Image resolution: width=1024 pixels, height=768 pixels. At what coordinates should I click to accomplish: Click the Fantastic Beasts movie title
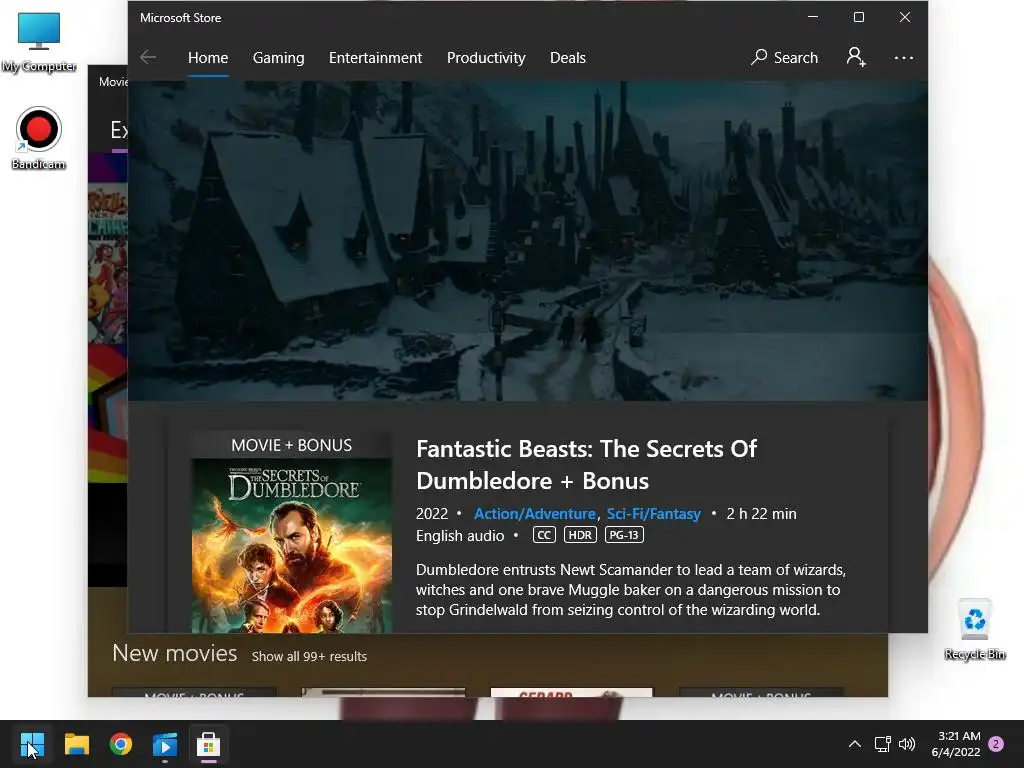pyautogui.click(x=586, y=464)
